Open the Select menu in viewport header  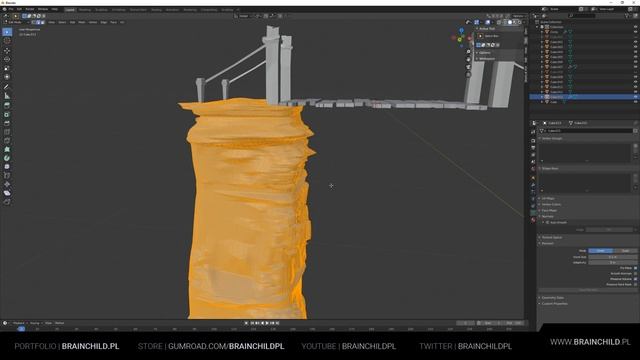point(62,22)
